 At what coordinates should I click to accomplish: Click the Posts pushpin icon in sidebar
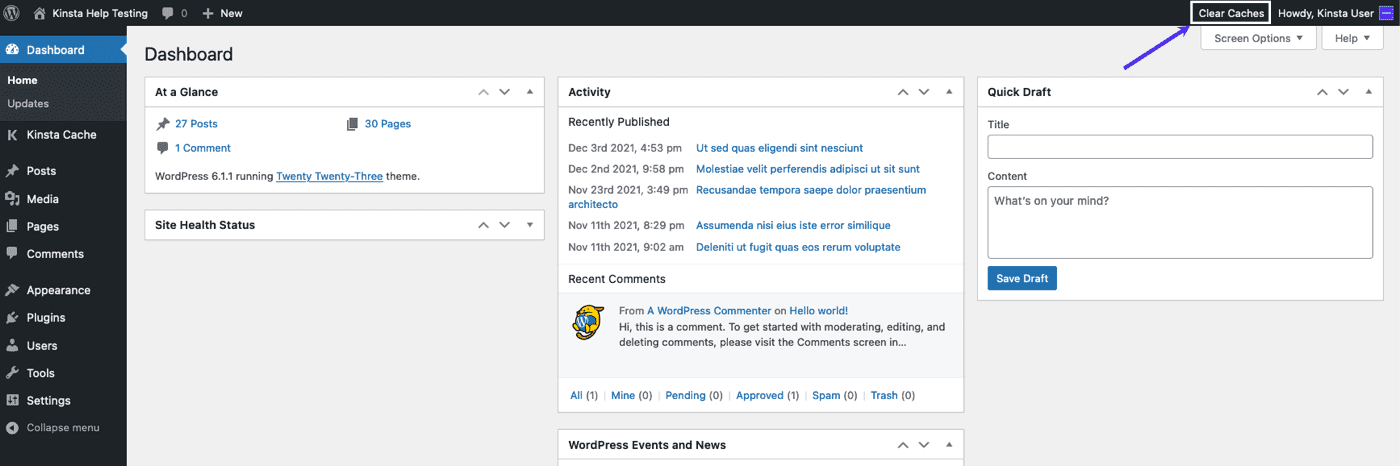(12, 171)
